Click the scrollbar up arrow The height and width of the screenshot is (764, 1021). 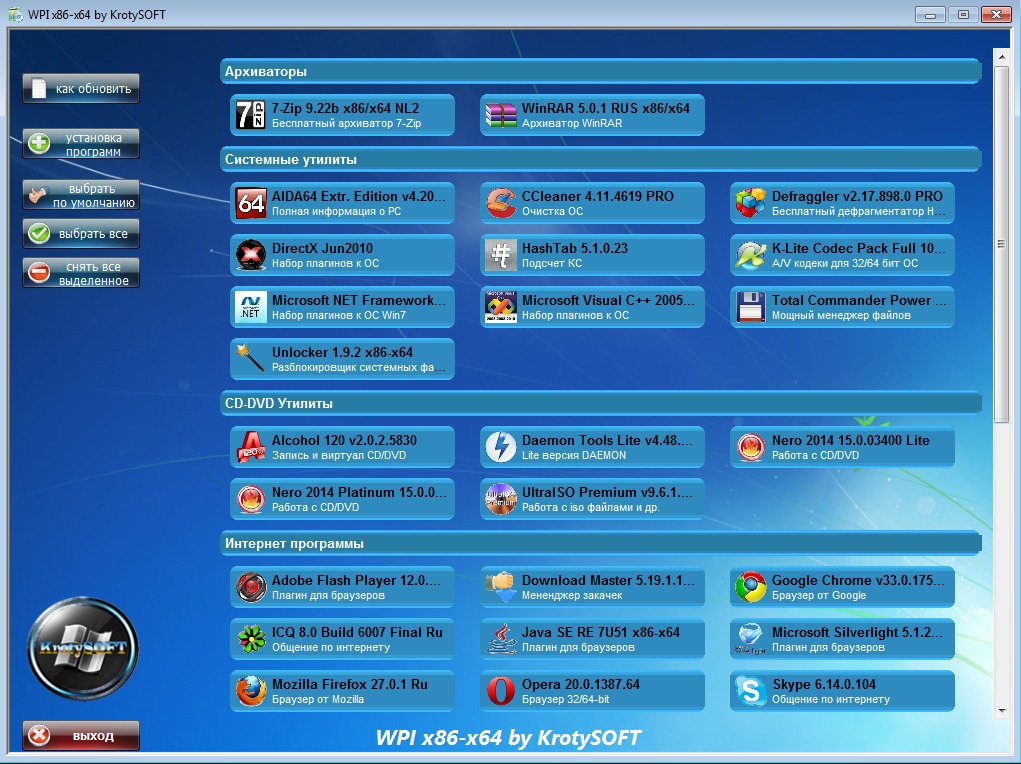click(x=1001, y=57)
